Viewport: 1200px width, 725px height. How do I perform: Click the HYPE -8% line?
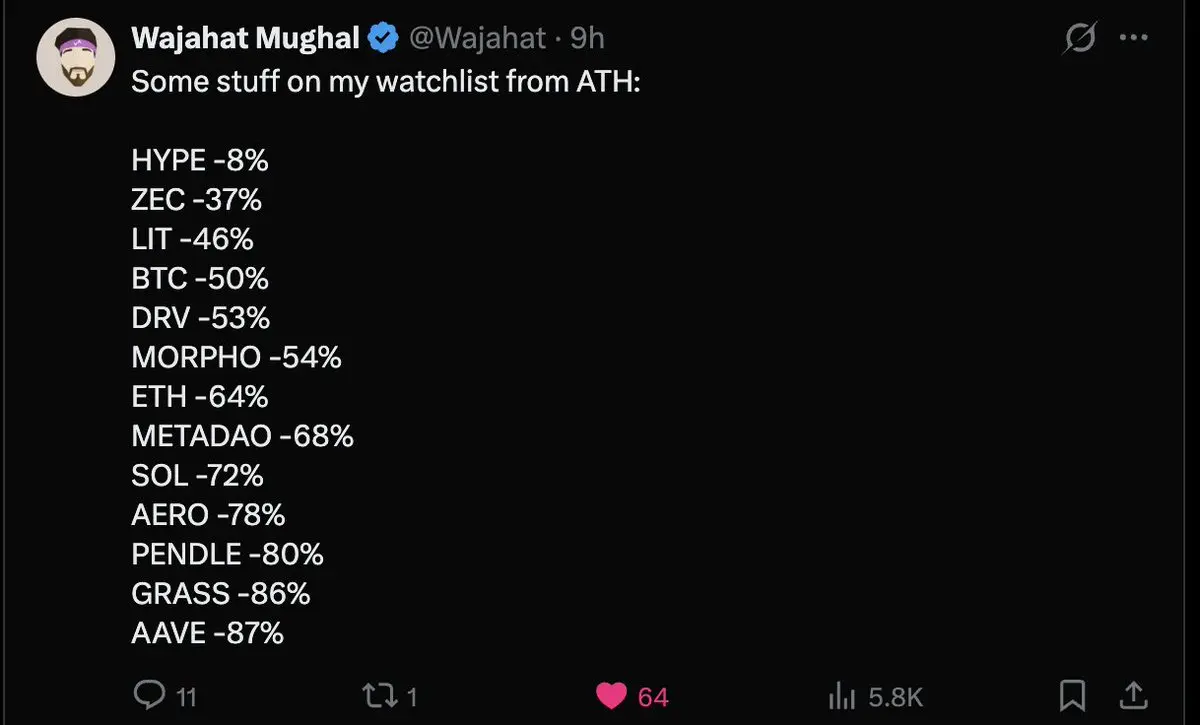(x=200, y=160)
